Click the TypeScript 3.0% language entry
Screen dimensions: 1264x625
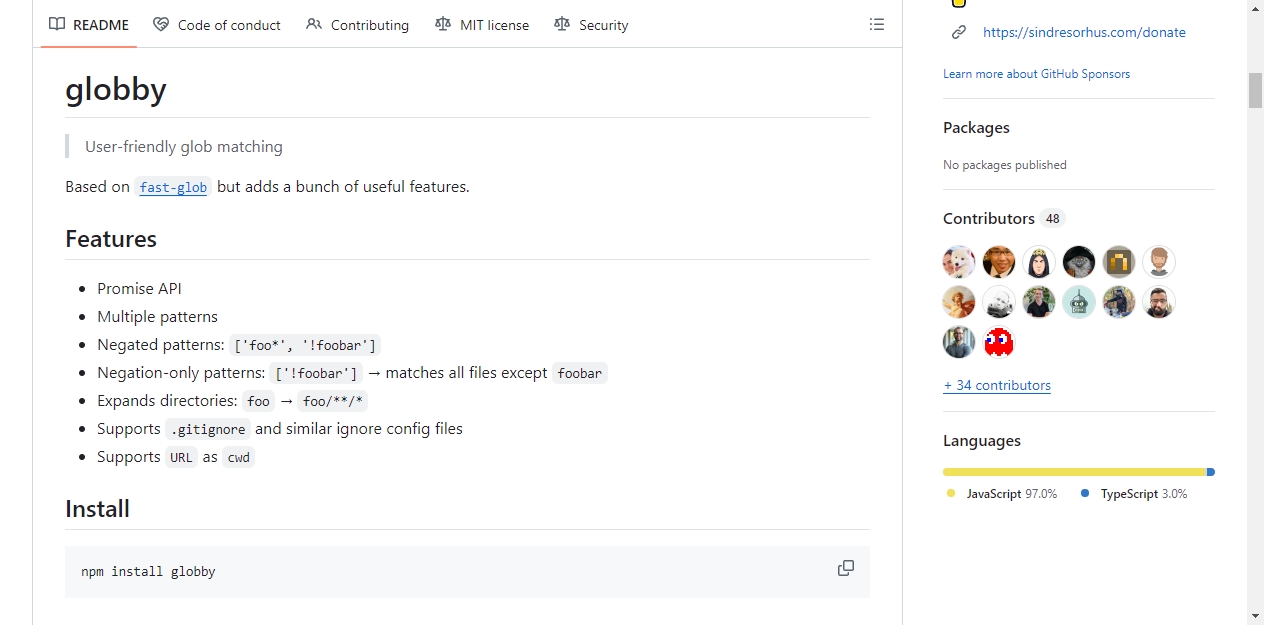point(1134,494)
